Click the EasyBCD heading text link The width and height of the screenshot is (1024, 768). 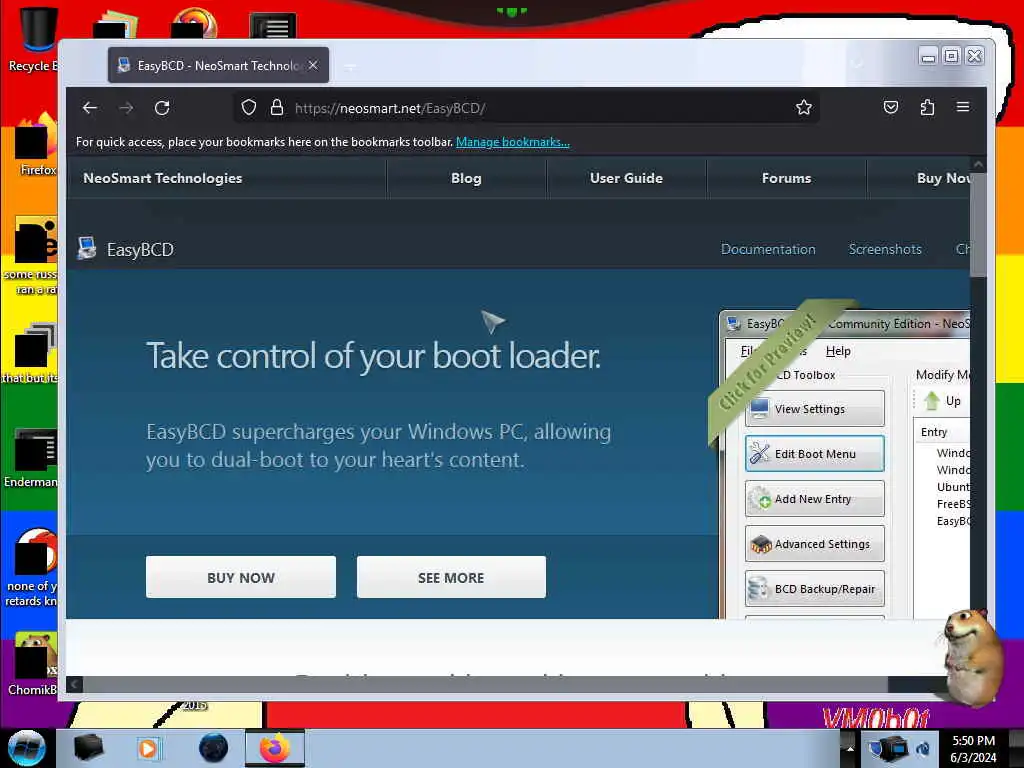pos(140,249)
